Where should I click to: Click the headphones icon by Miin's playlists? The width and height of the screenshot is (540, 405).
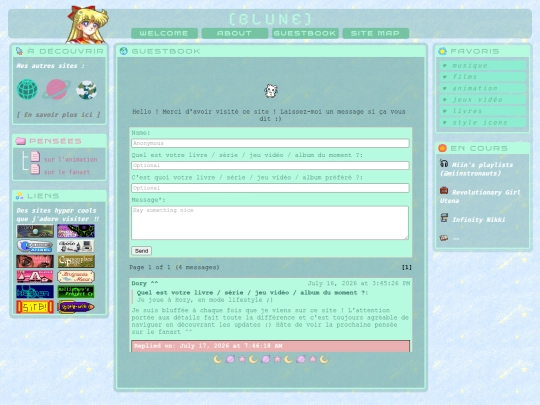coord(444,163)
